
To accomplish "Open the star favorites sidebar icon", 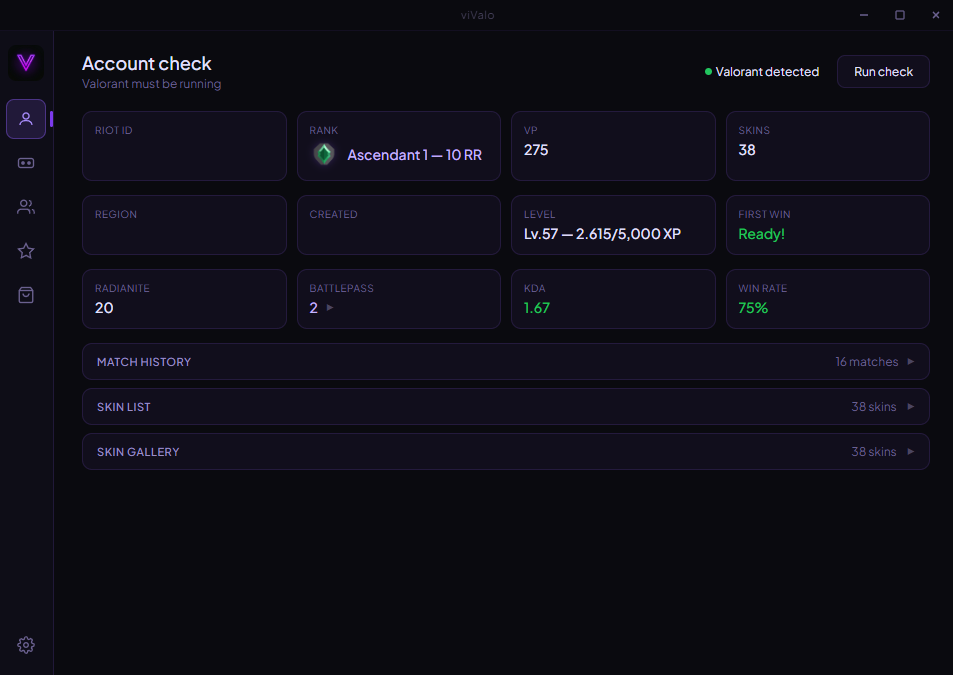I will point(26,251).
